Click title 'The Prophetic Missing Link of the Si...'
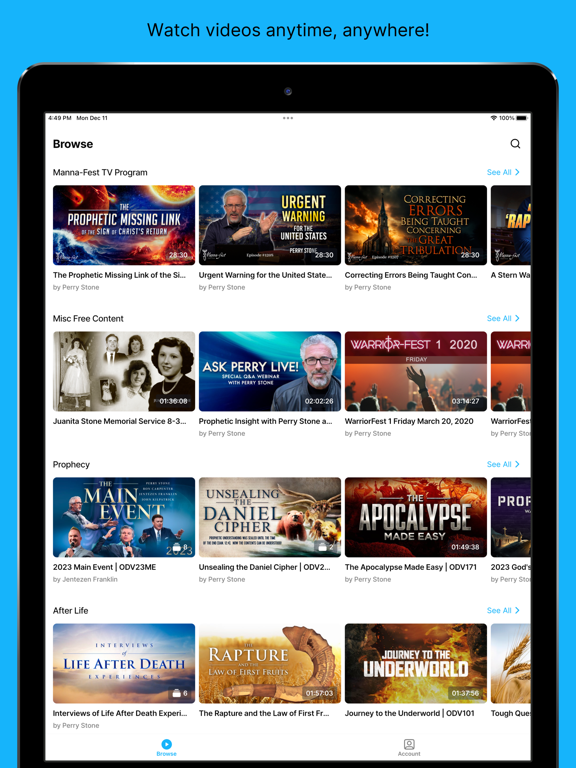 (x=120, y=275)
